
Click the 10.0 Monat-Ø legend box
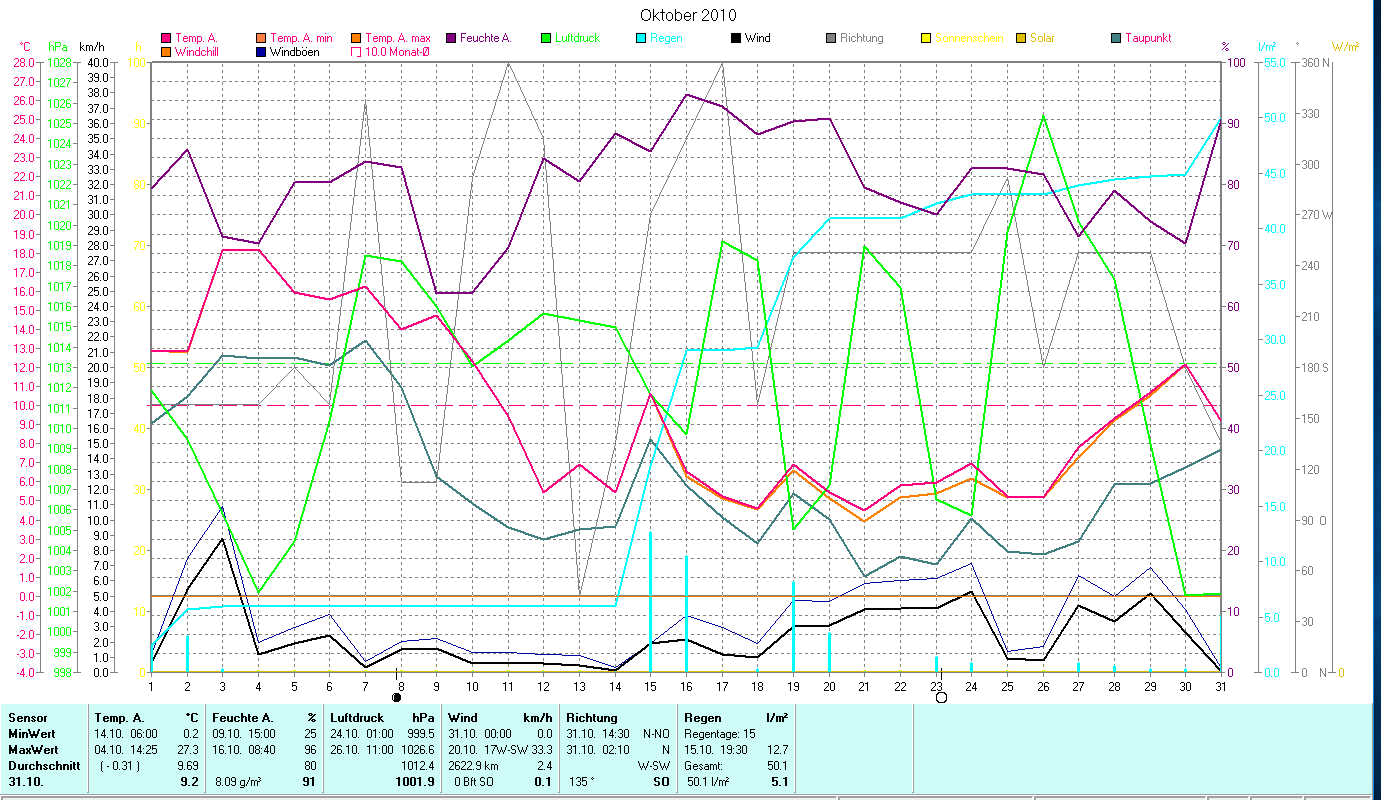(x=357, y=51)
